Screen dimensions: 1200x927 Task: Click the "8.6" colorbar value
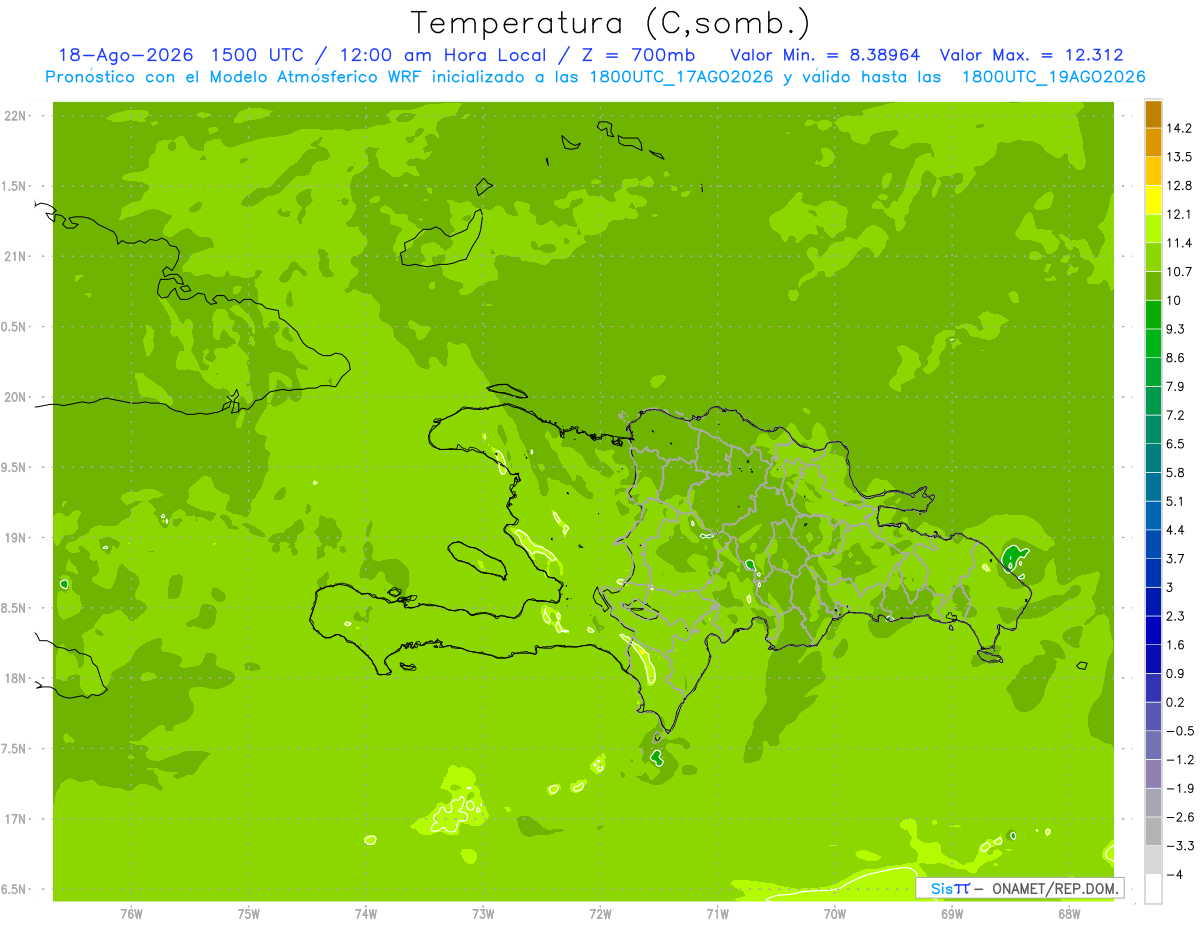coord(1176,357)
